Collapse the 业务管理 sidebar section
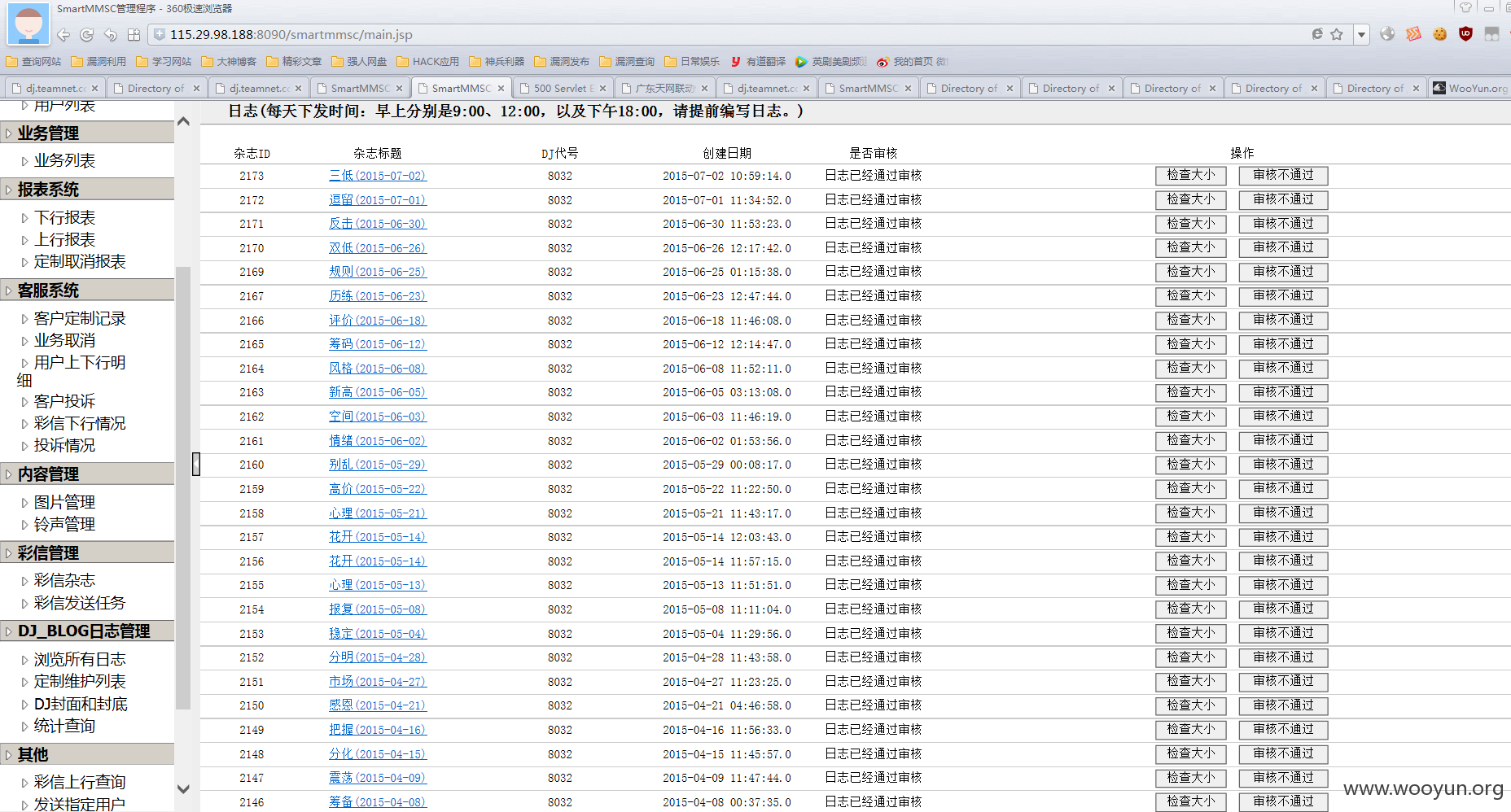The height and width of the screenshot is (812, 1511). coord(87,133)
